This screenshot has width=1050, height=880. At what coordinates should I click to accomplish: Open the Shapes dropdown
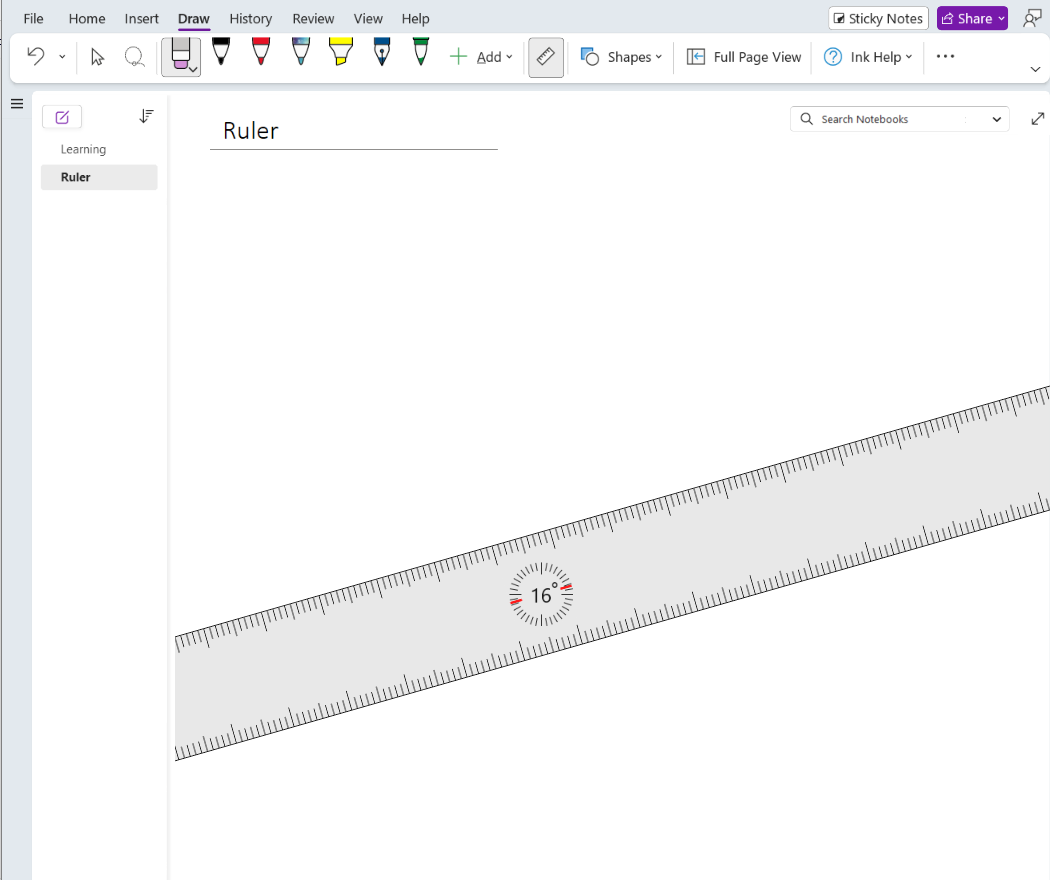pos(621,57)
